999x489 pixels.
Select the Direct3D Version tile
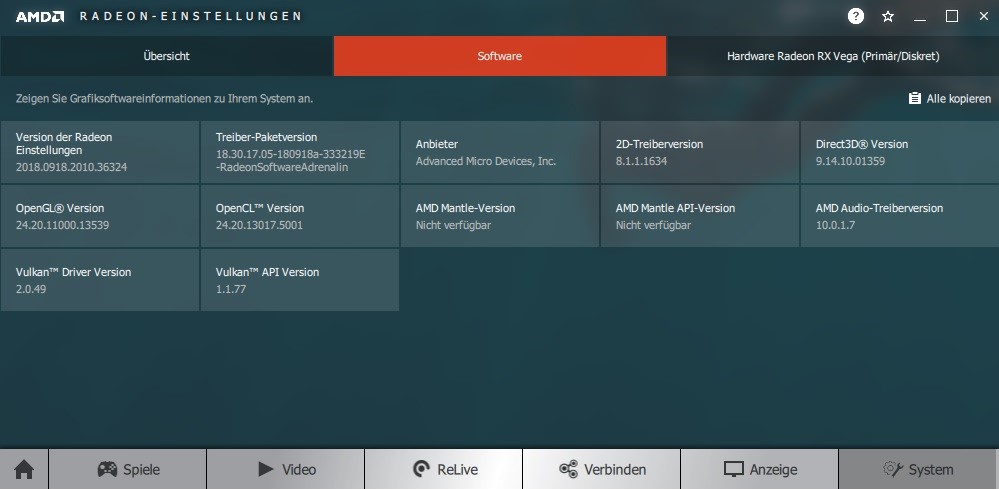[x=900, y=152]
